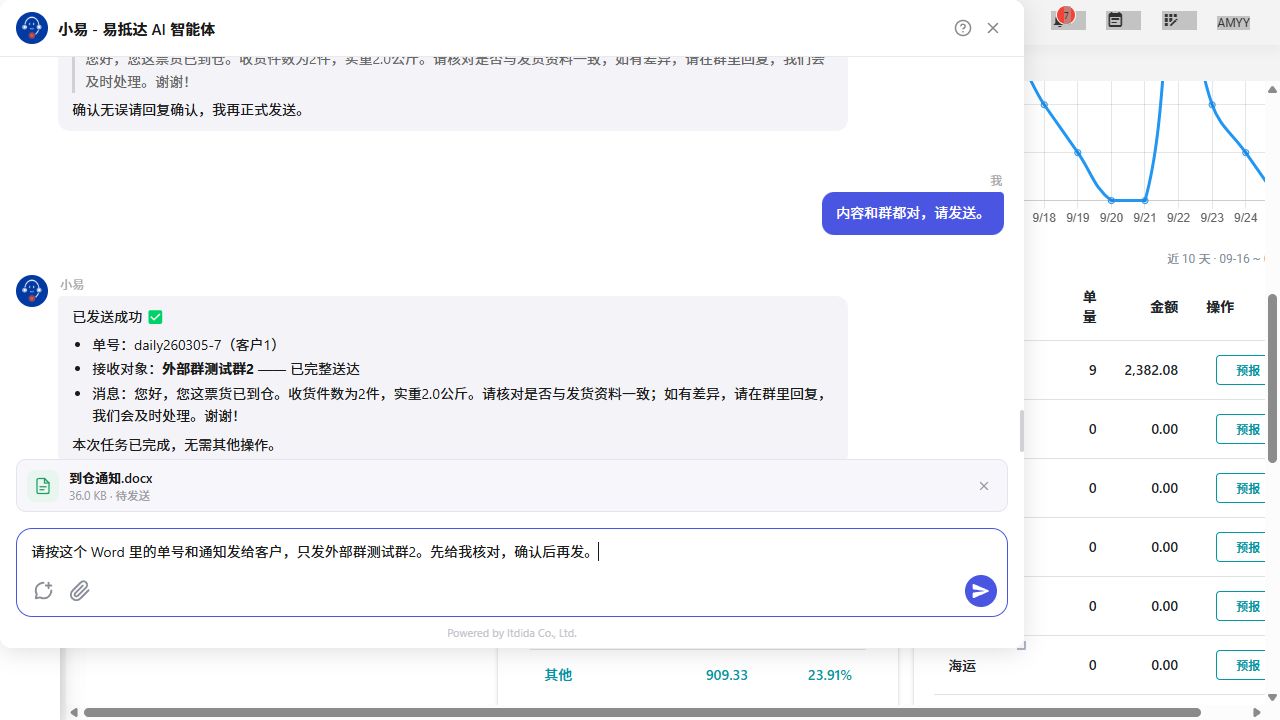Click the 9/21 data point on the line chart
The width and height of the screenshot is (1280, 720).
click(x=1144, y=200)
